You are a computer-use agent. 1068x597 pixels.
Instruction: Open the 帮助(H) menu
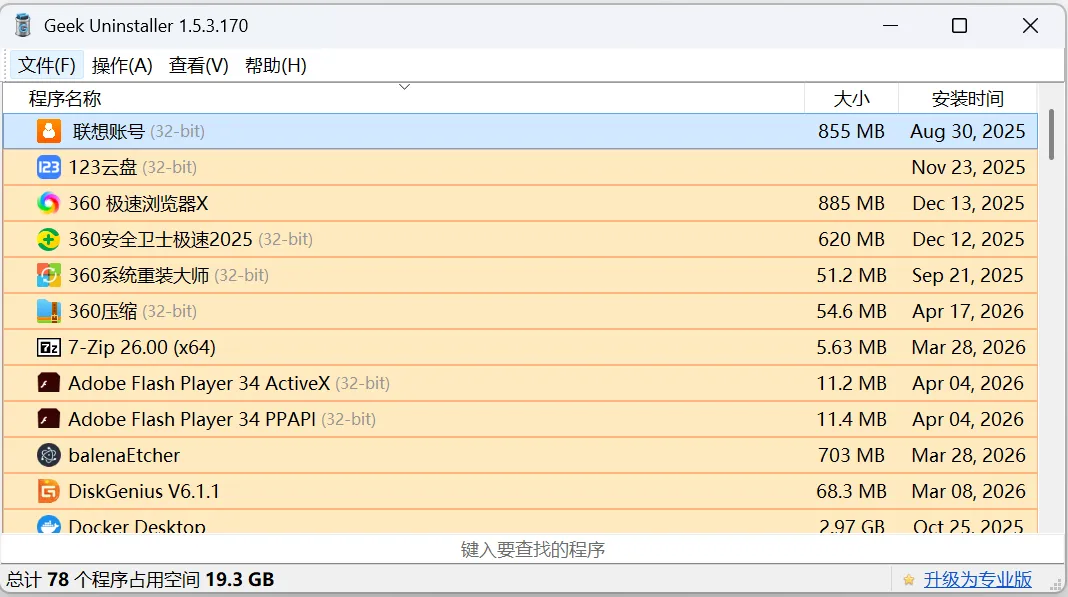click(275, 65)
